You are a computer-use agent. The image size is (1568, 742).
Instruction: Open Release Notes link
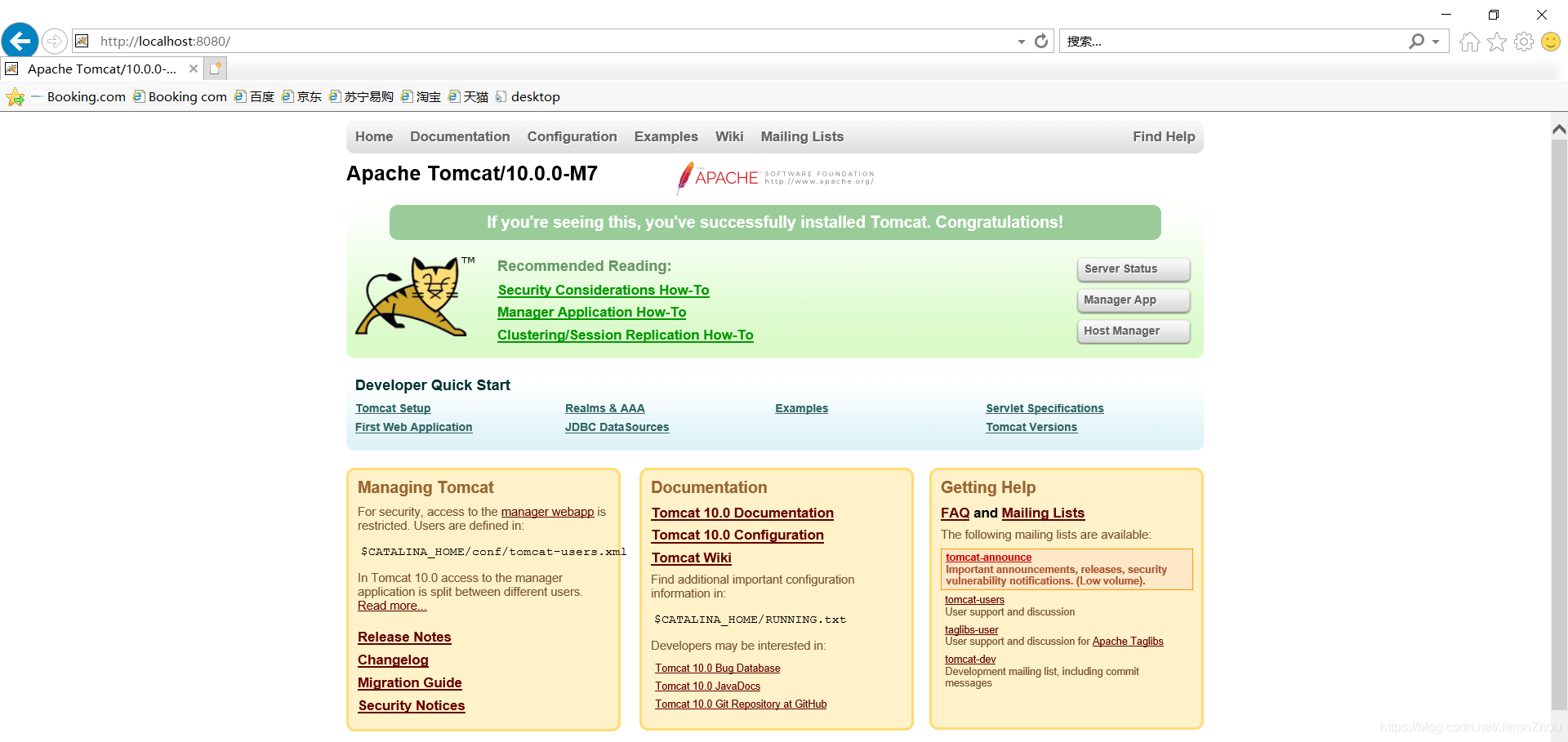click(404, 637)
